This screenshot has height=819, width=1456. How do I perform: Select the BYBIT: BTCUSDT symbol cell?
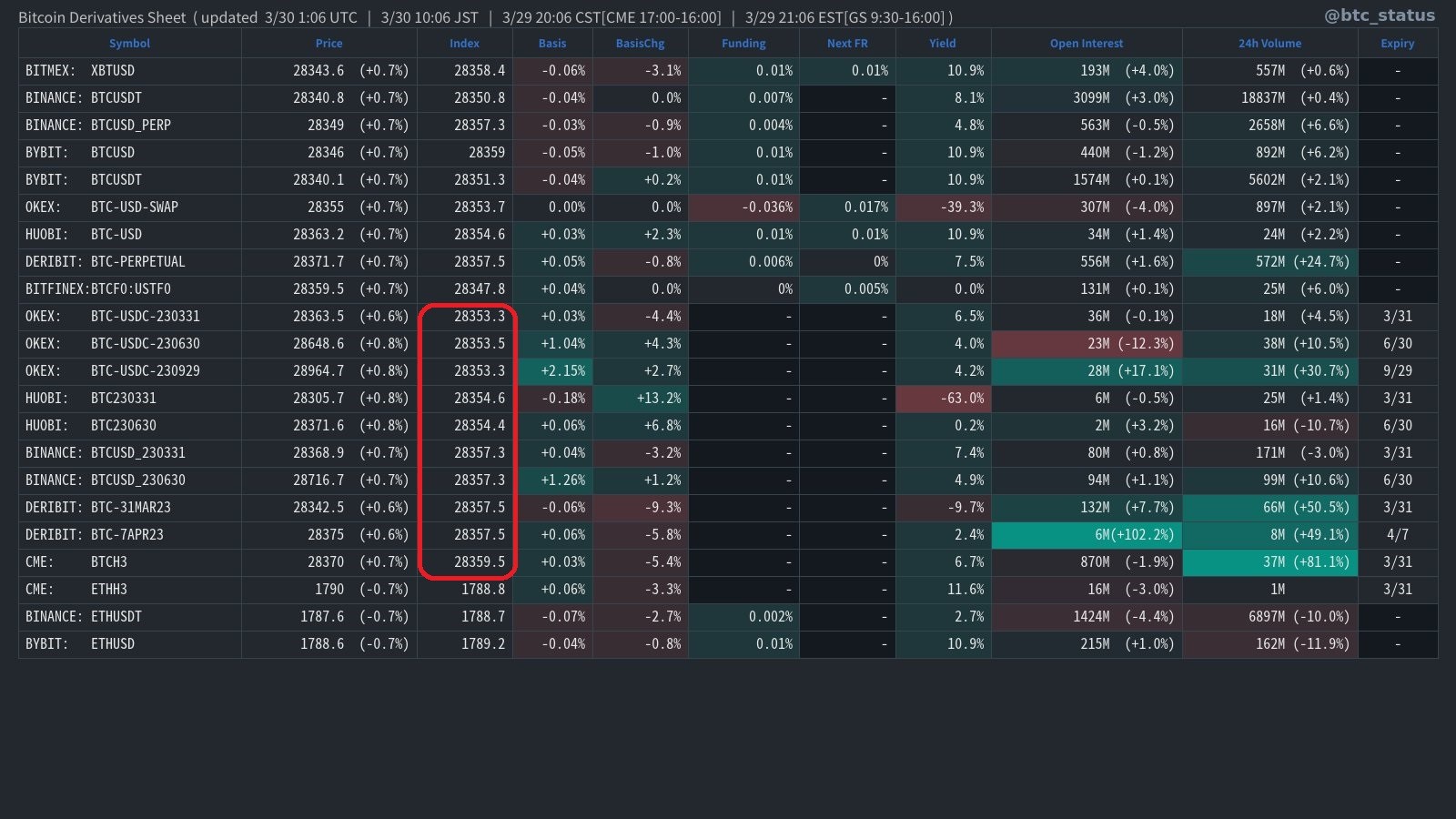click(x=130, y=180)
